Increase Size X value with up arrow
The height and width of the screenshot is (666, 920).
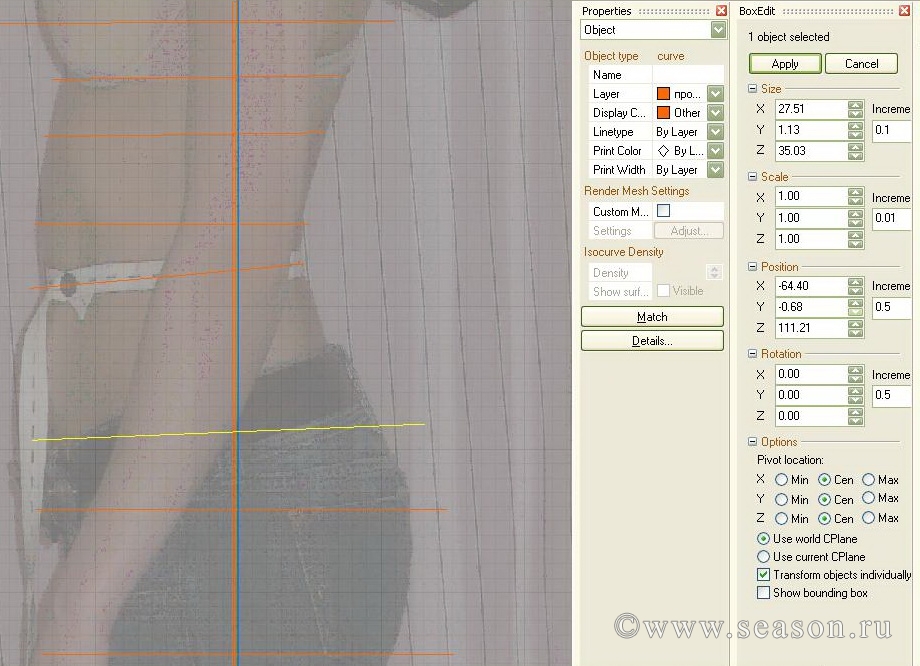(x=855, y=105)
